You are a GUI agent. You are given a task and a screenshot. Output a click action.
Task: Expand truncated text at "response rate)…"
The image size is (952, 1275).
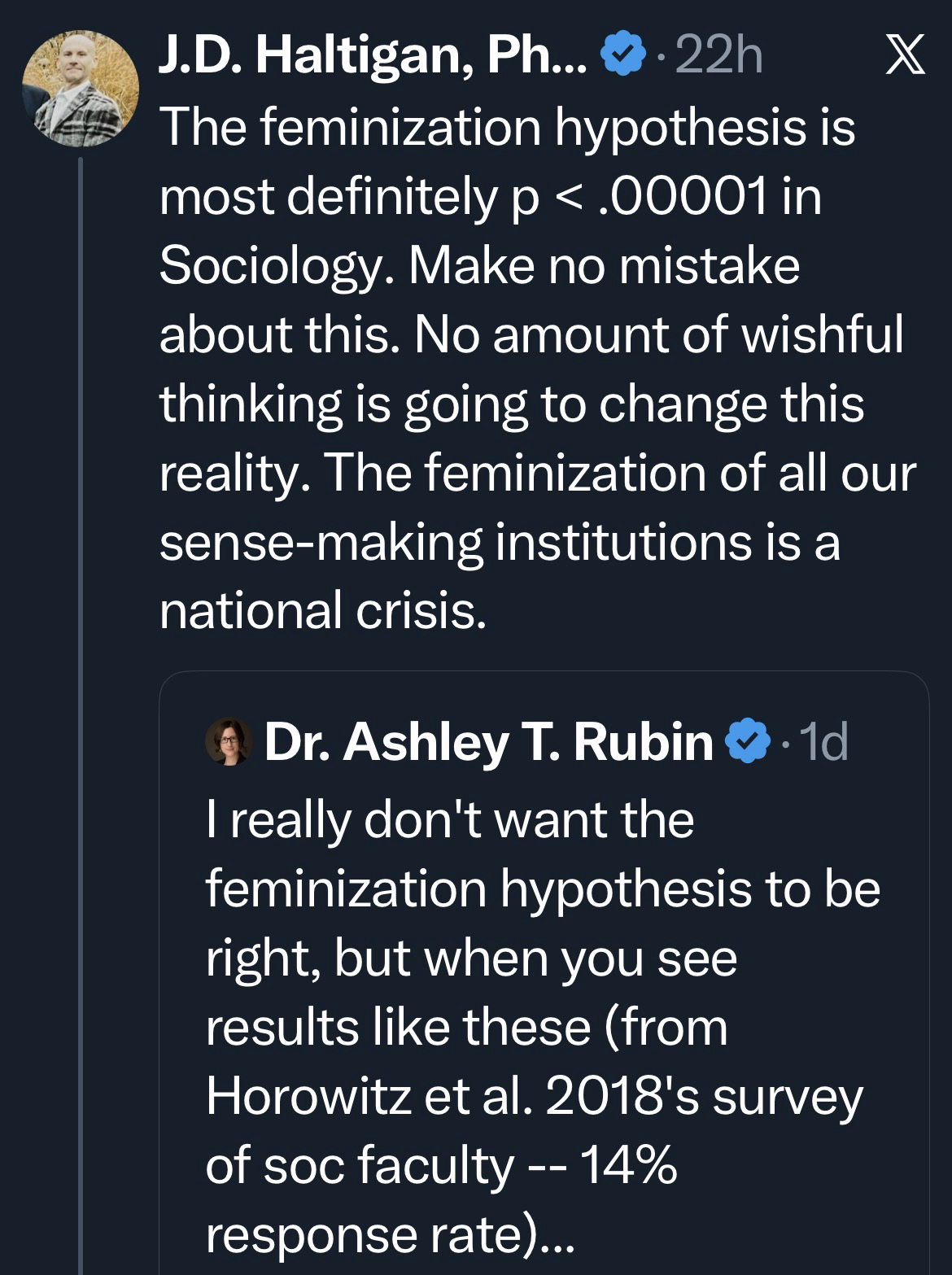pos(391,1234)
